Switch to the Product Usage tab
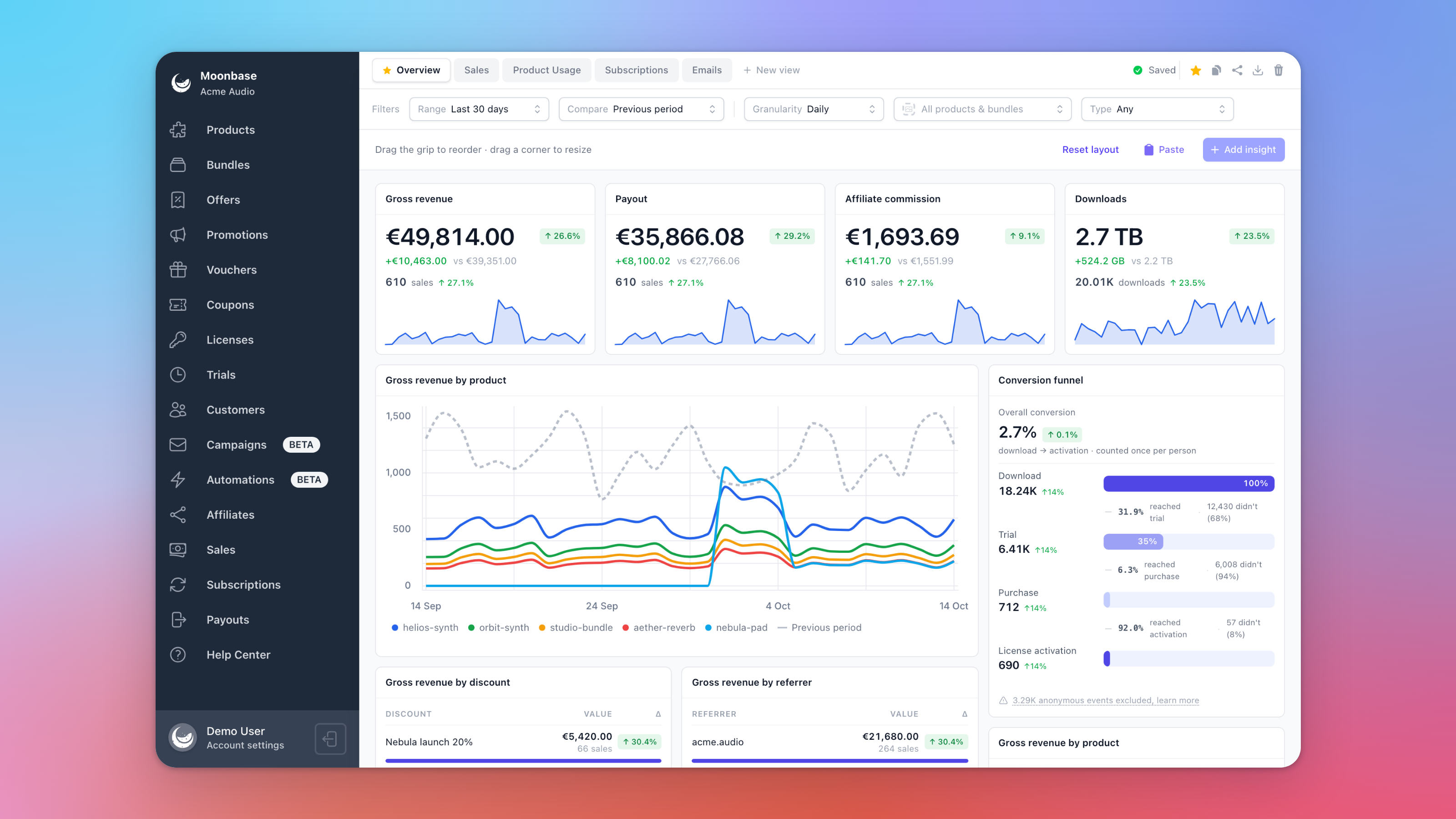 (546, 70)
